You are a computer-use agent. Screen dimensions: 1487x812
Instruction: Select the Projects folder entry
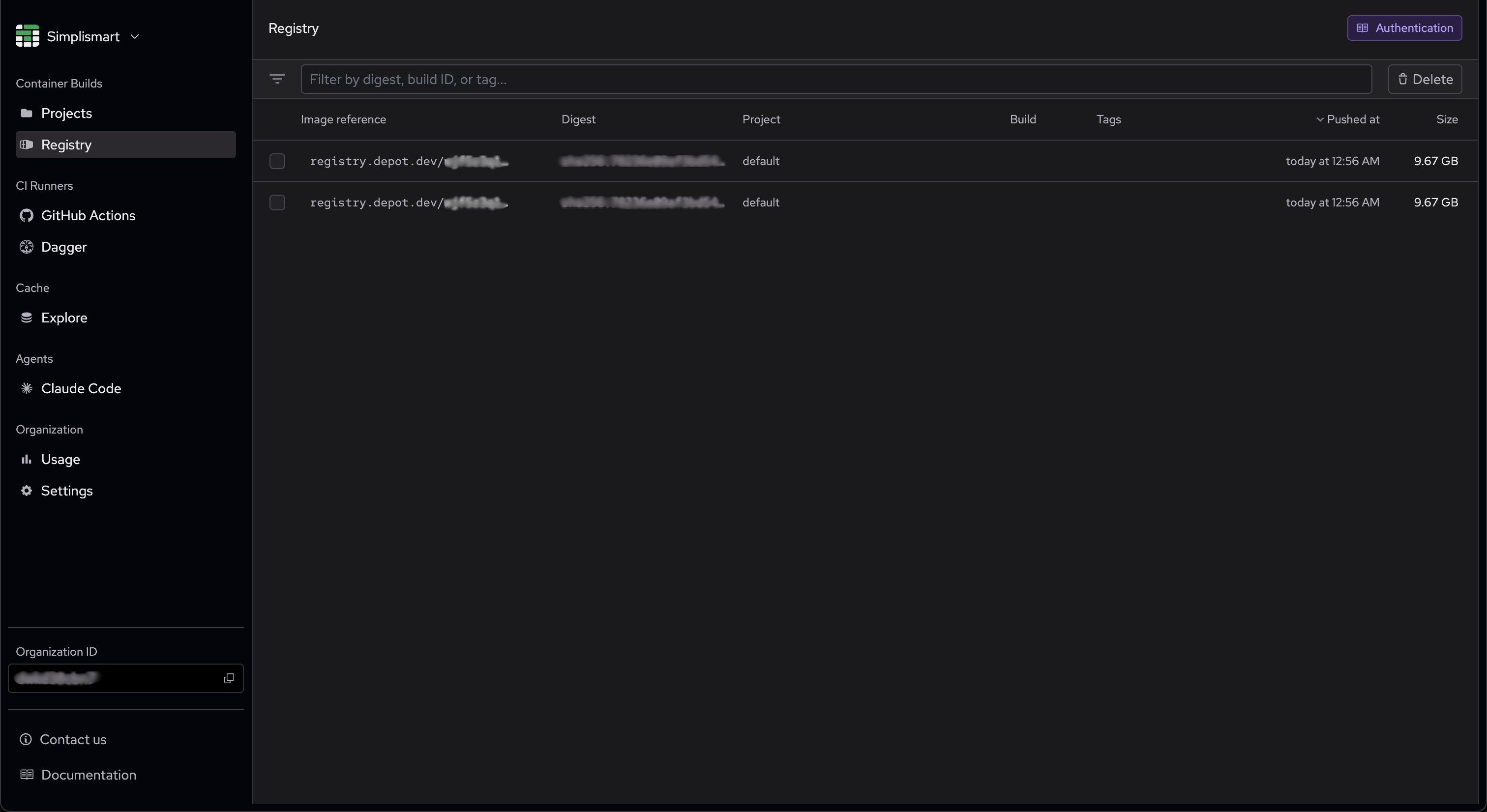(x=66, y=113)
